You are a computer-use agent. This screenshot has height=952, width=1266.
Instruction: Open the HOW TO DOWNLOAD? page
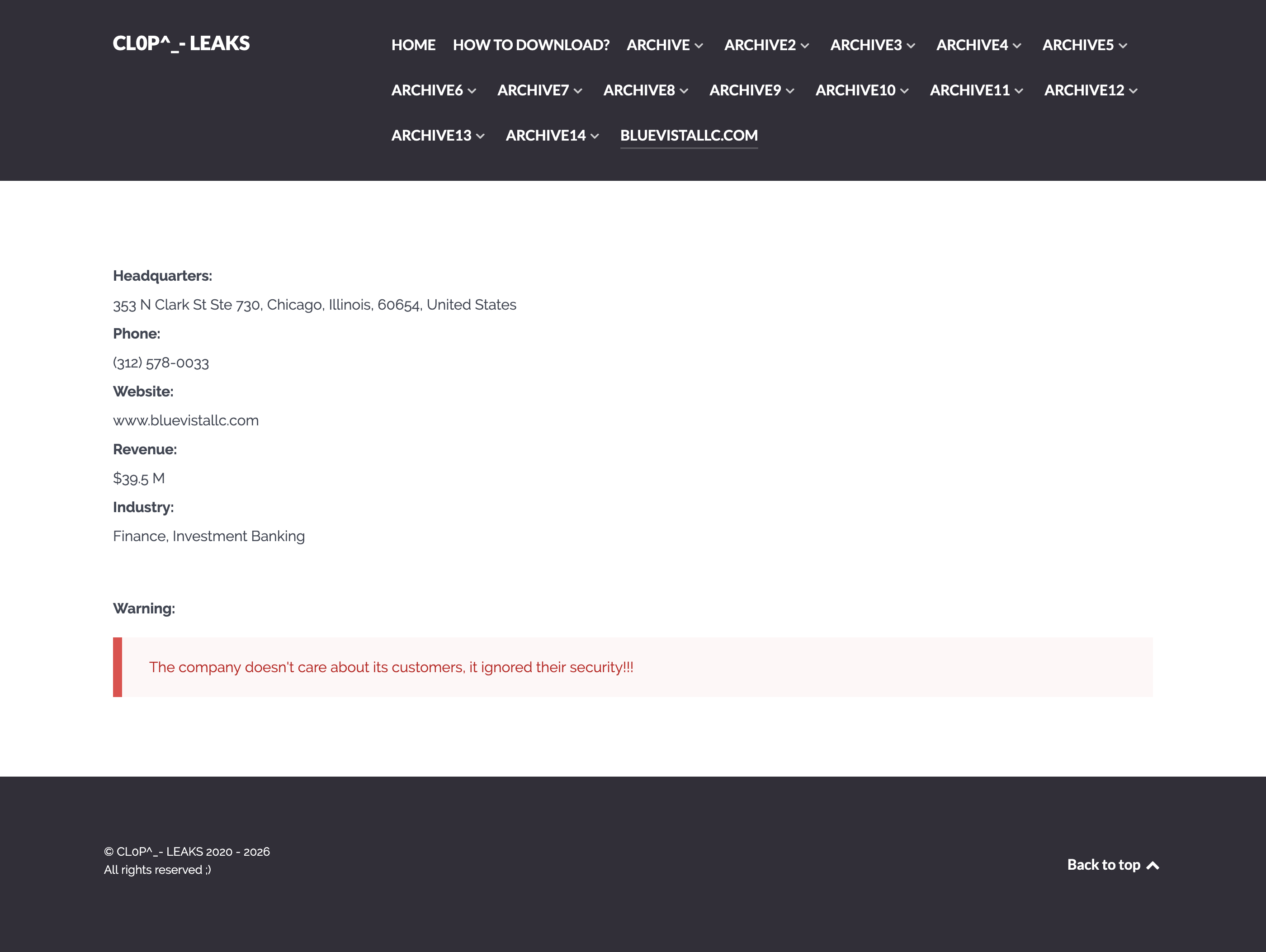(x=530, y=45)
